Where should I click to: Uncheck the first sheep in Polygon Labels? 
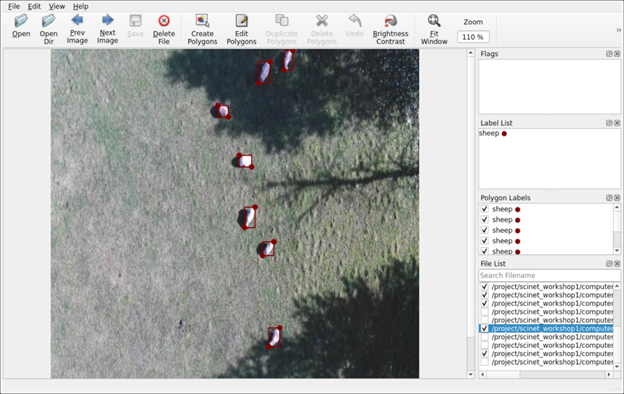point(484,209)
